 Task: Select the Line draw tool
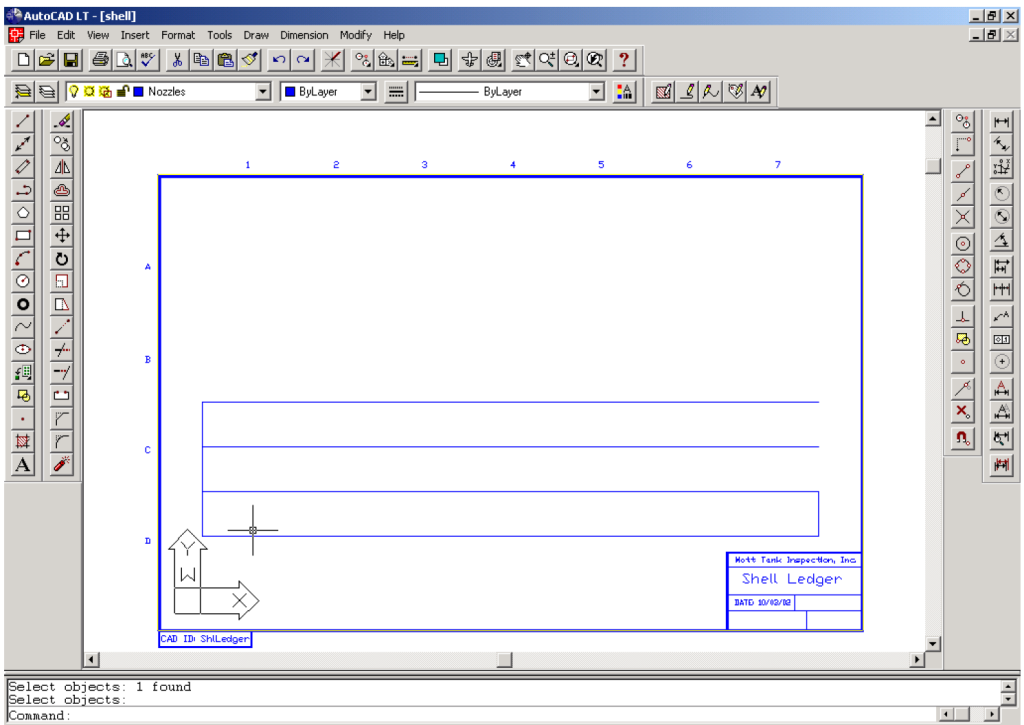pos(23,121)
